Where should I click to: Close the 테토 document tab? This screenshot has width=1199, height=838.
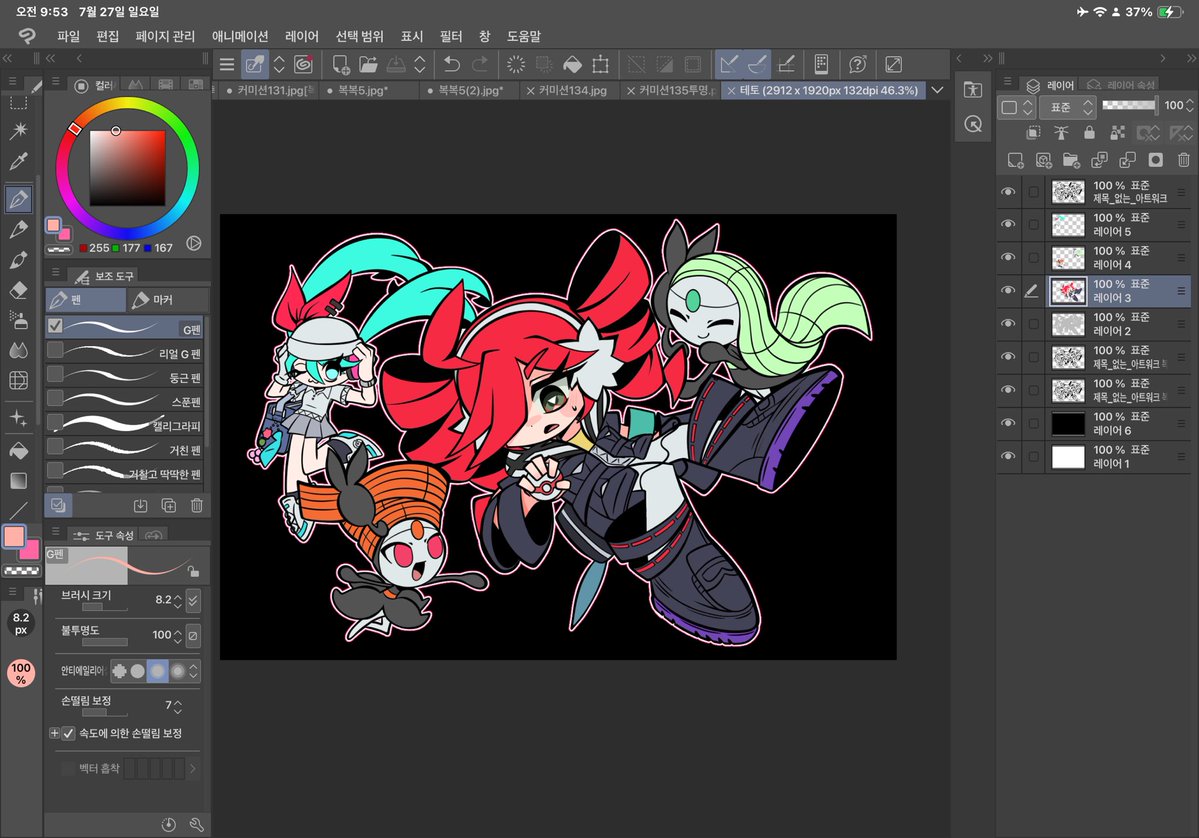point(731,90)
